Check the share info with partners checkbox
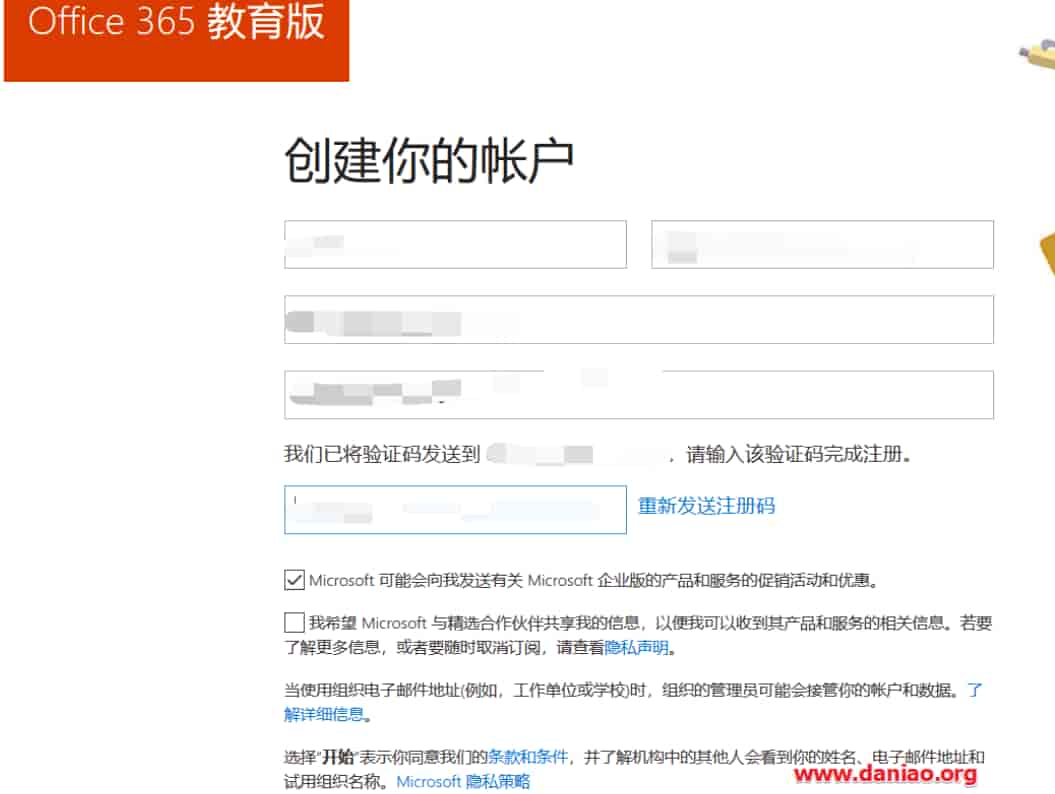This screenshot has width=1055, height=794. coord(294,622)
